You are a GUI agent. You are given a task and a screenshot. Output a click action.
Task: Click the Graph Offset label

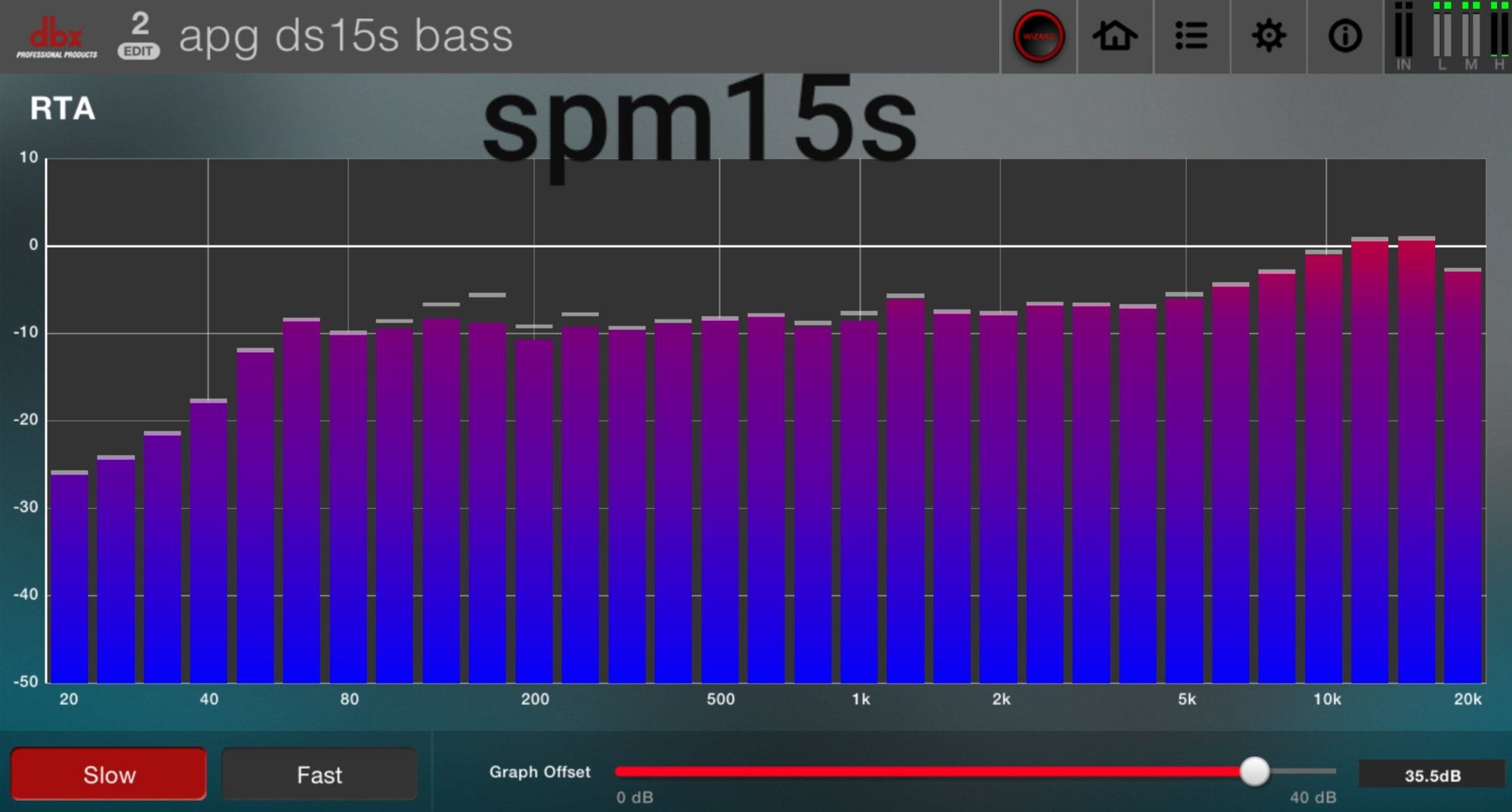pyautogui.click(x=540, y=772)
